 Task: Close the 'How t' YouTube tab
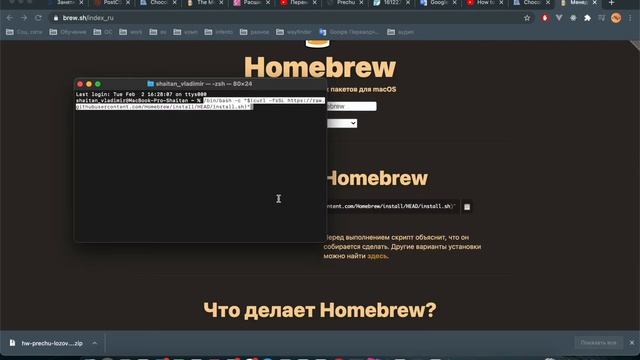(x=501, y=3)
